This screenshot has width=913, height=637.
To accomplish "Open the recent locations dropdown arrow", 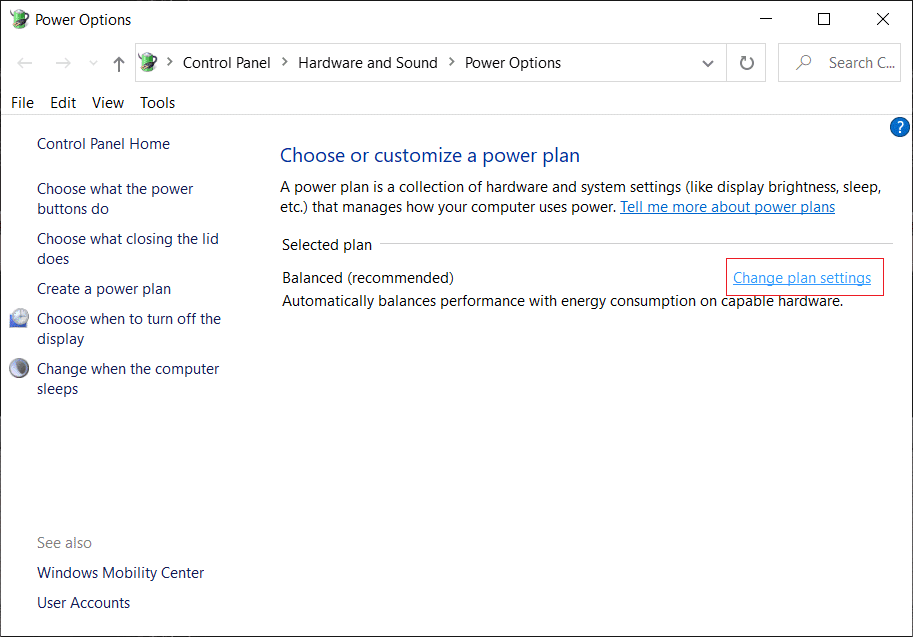I will pyautogui.click(x=93, y=63).
